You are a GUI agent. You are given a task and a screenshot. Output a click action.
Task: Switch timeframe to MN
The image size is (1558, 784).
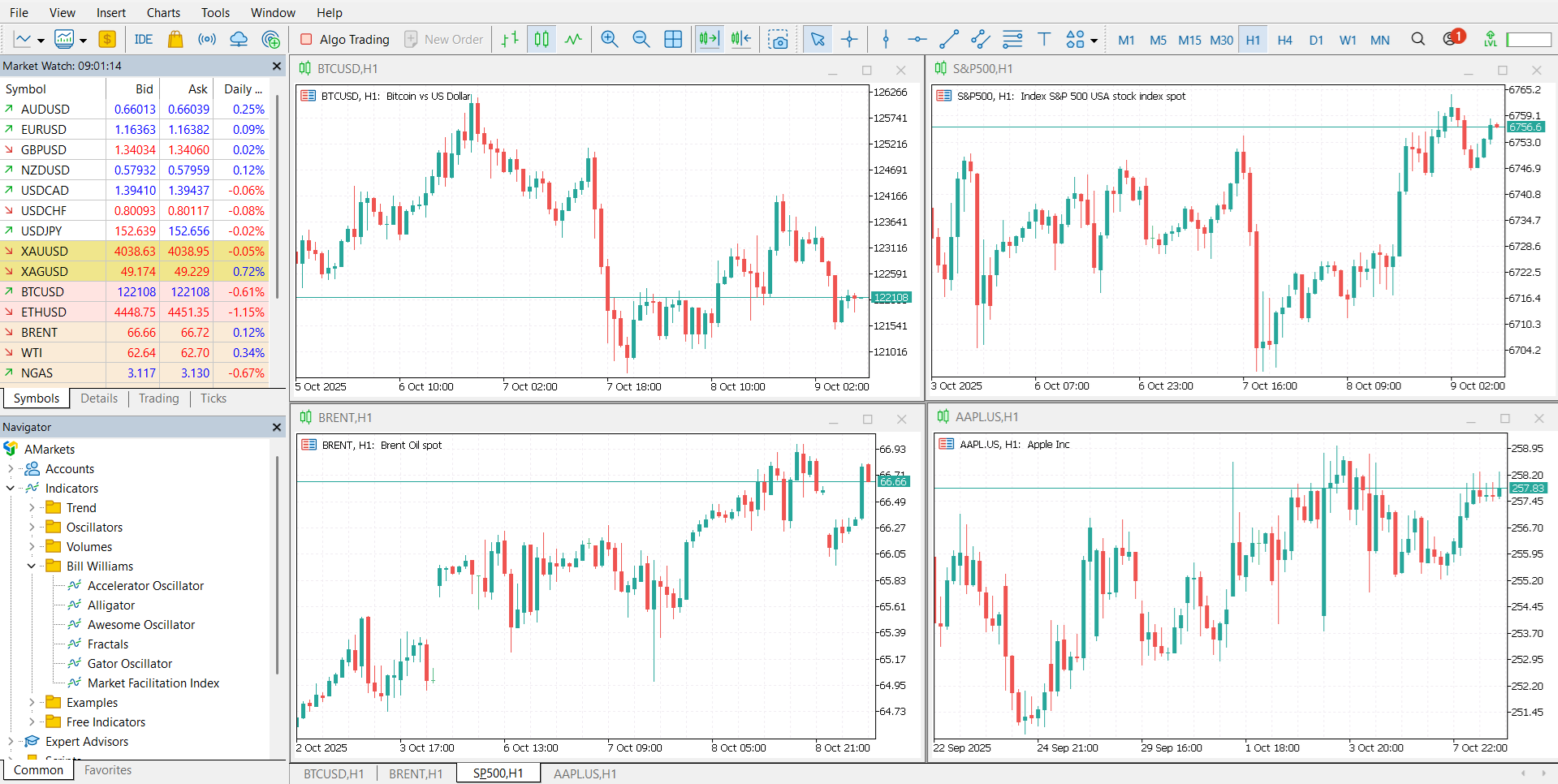click(x=1380, y=40)
